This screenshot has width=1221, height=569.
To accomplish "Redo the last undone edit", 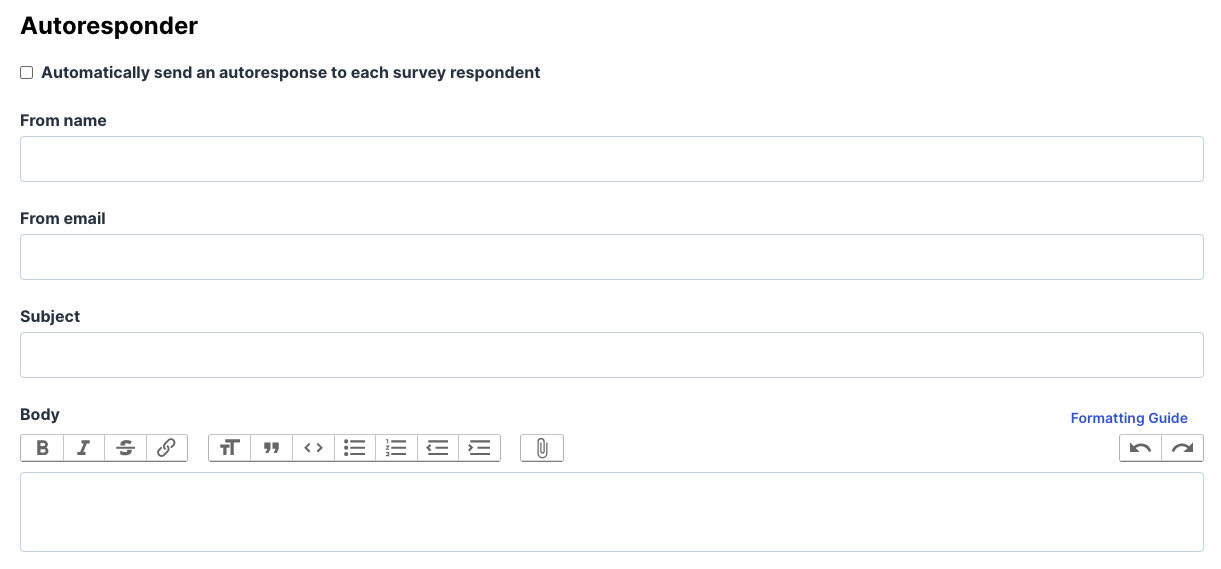I will tap(1182, 448).
